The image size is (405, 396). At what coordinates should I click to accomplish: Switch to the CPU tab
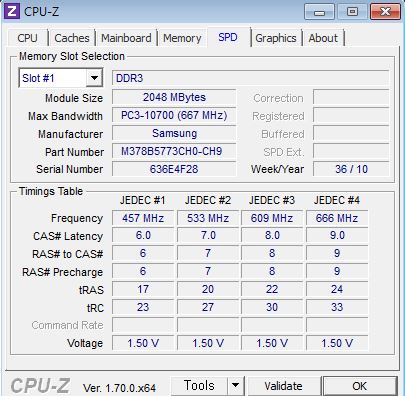(28, 38)
